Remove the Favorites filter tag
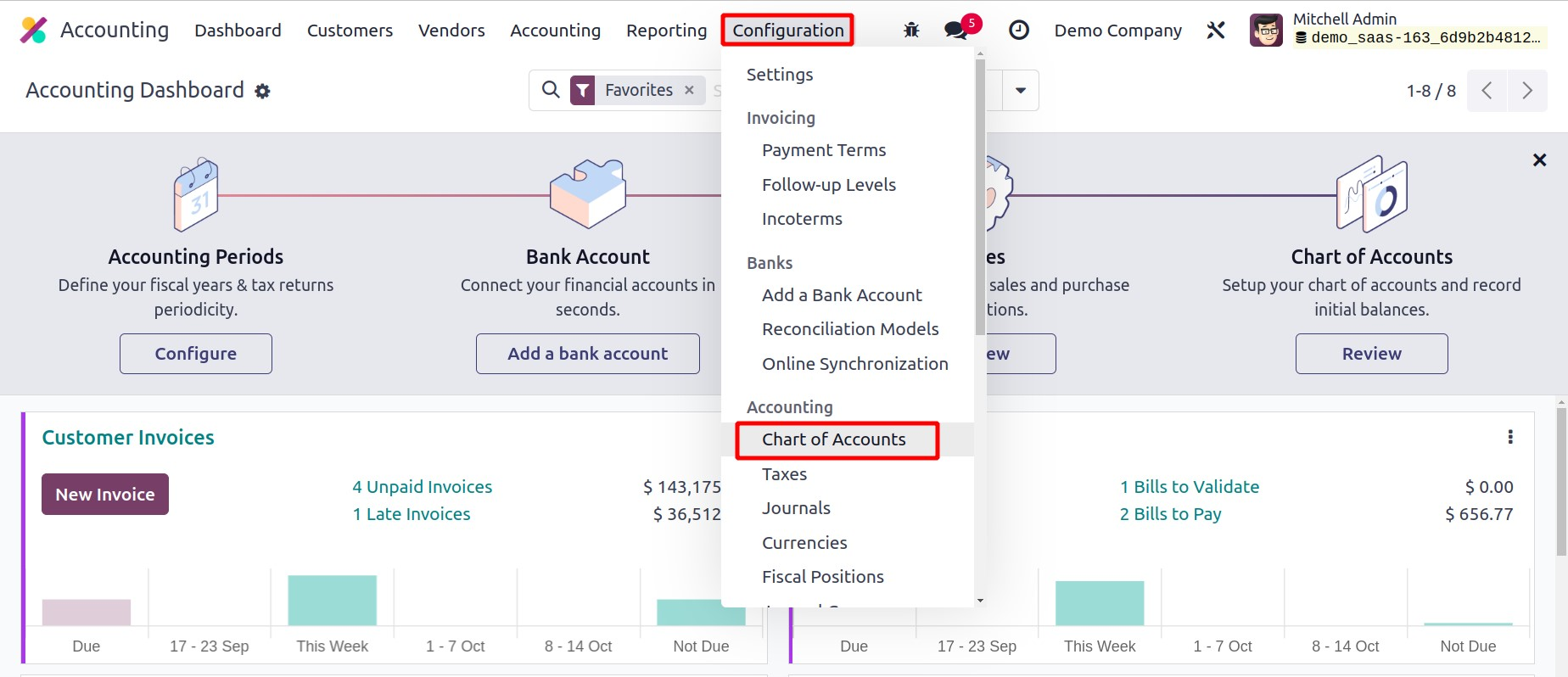This screenshot has height=677, width=1568. pos(689,90)
